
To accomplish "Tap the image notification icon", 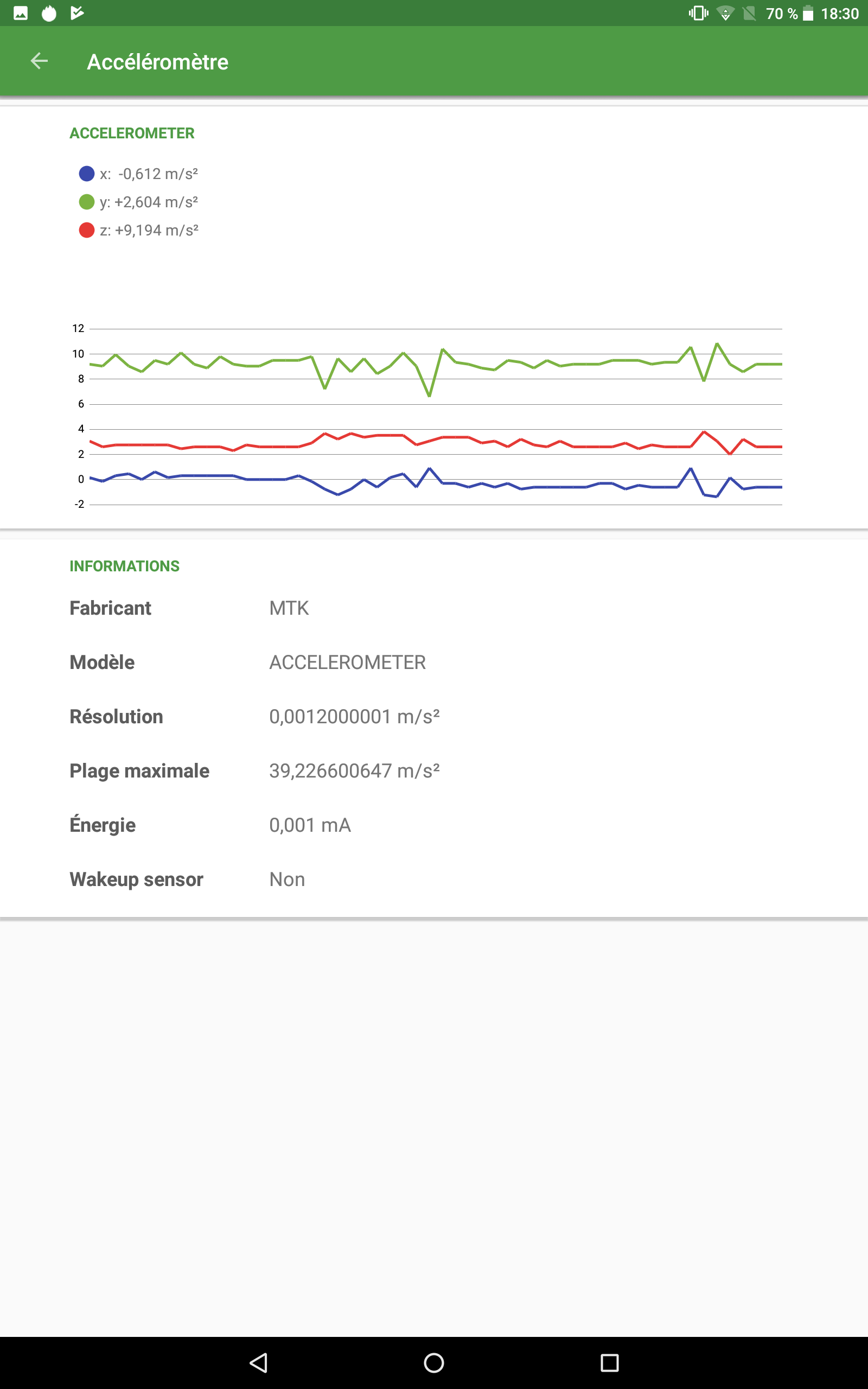I will click(x=21, y=13).
